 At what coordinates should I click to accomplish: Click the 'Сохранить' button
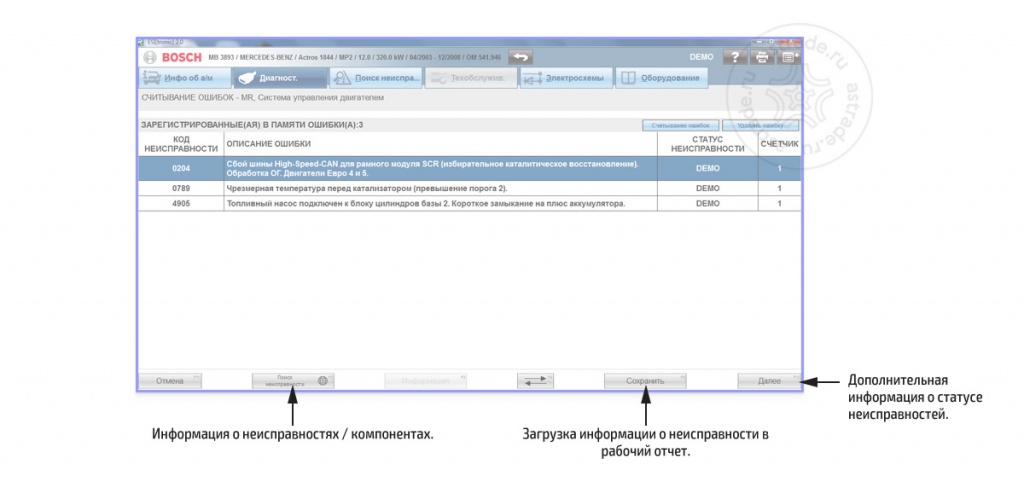pyautogui.click(x=645, y=381)
